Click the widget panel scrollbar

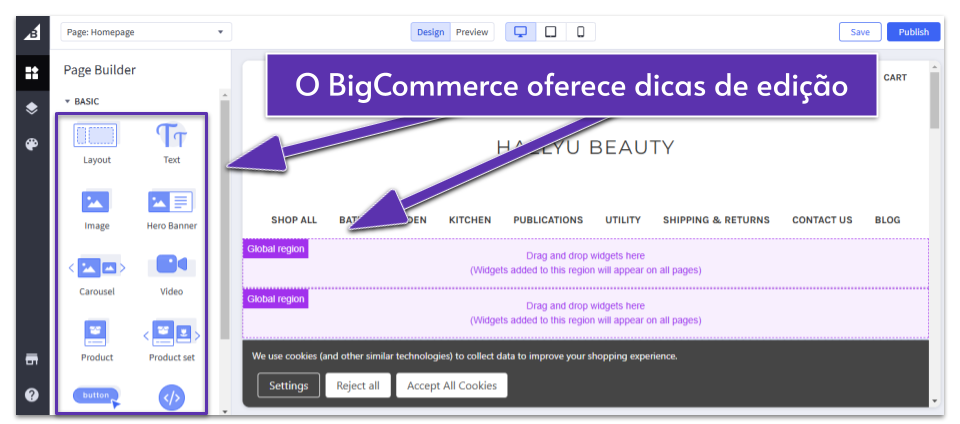pos(225,220)
